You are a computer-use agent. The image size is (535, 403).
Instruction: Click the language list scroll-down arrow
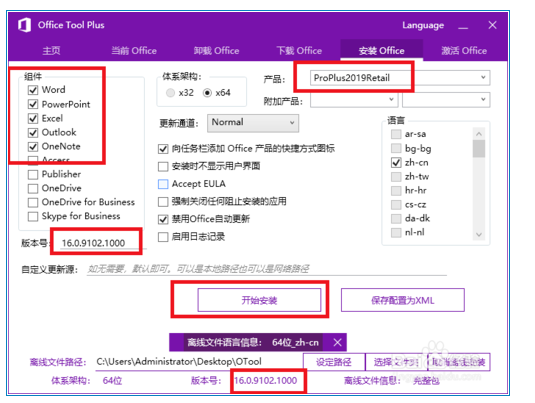[x=479, y=234]
